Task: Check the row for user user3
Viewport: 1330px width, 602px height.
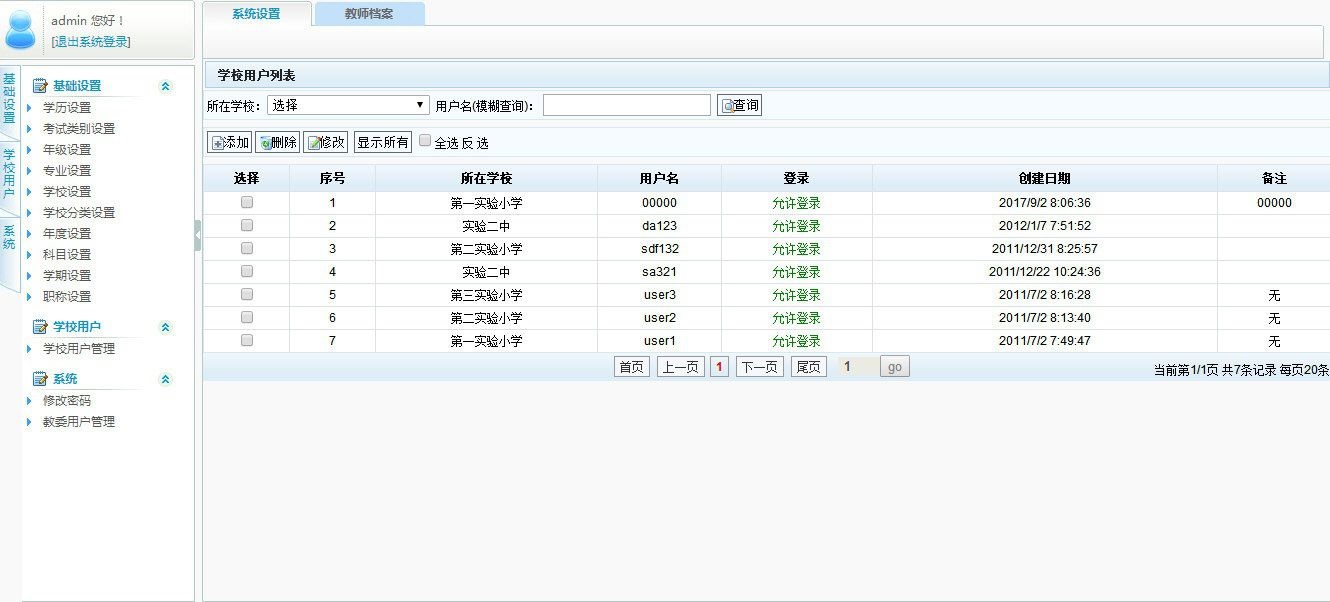Action: [x=247, y=294]
